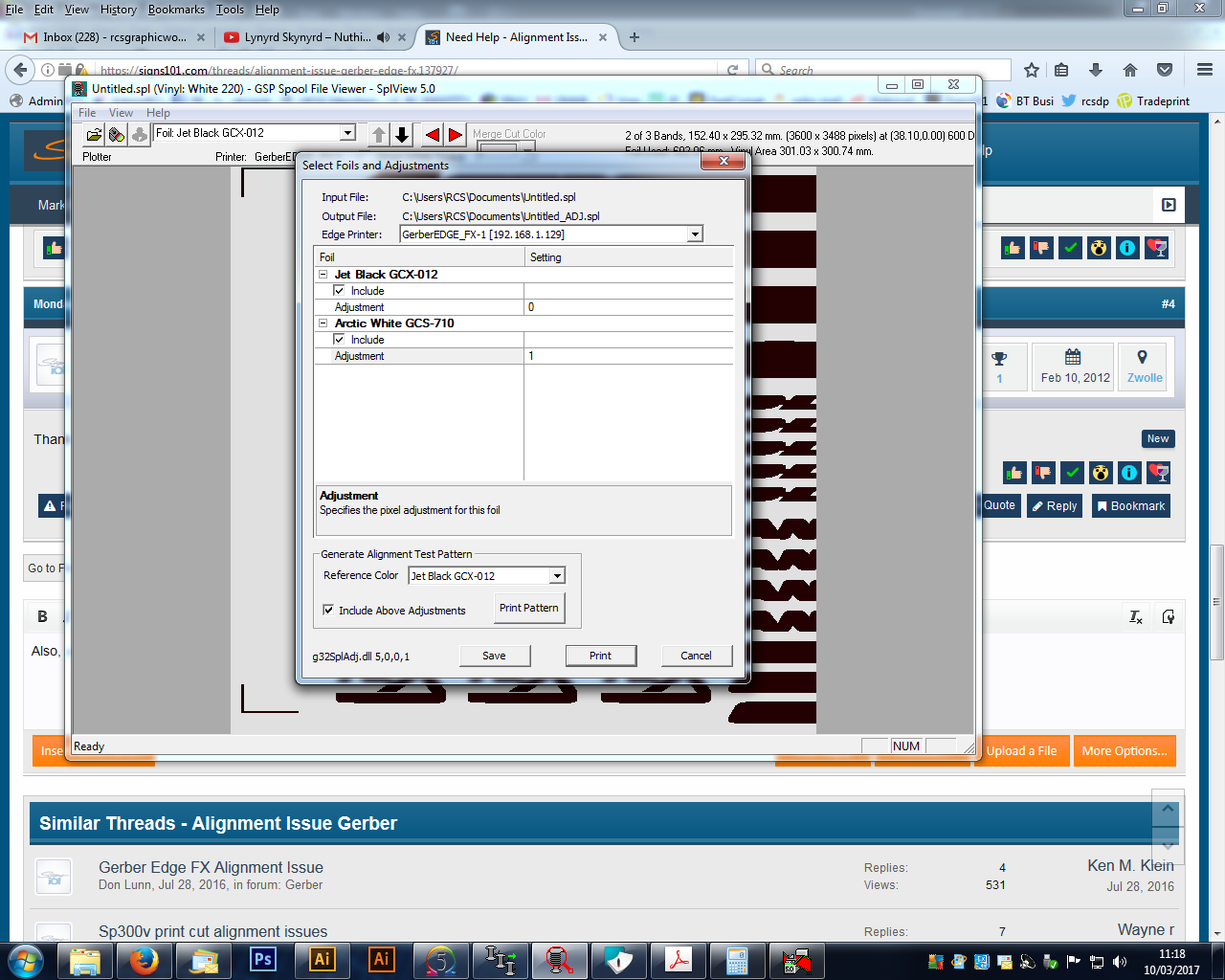Click the black down arrow band button
Viewport: 1225px width, 980px height.
pos(402,135)
